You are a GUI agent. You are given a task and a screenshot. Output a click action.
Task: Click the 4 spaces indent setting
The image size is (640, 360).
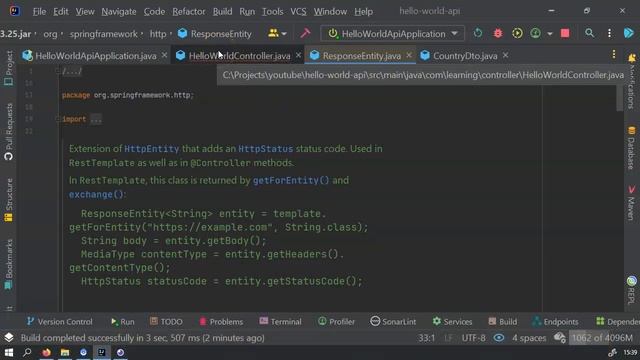pyautogui.click(x=529, y=338)
